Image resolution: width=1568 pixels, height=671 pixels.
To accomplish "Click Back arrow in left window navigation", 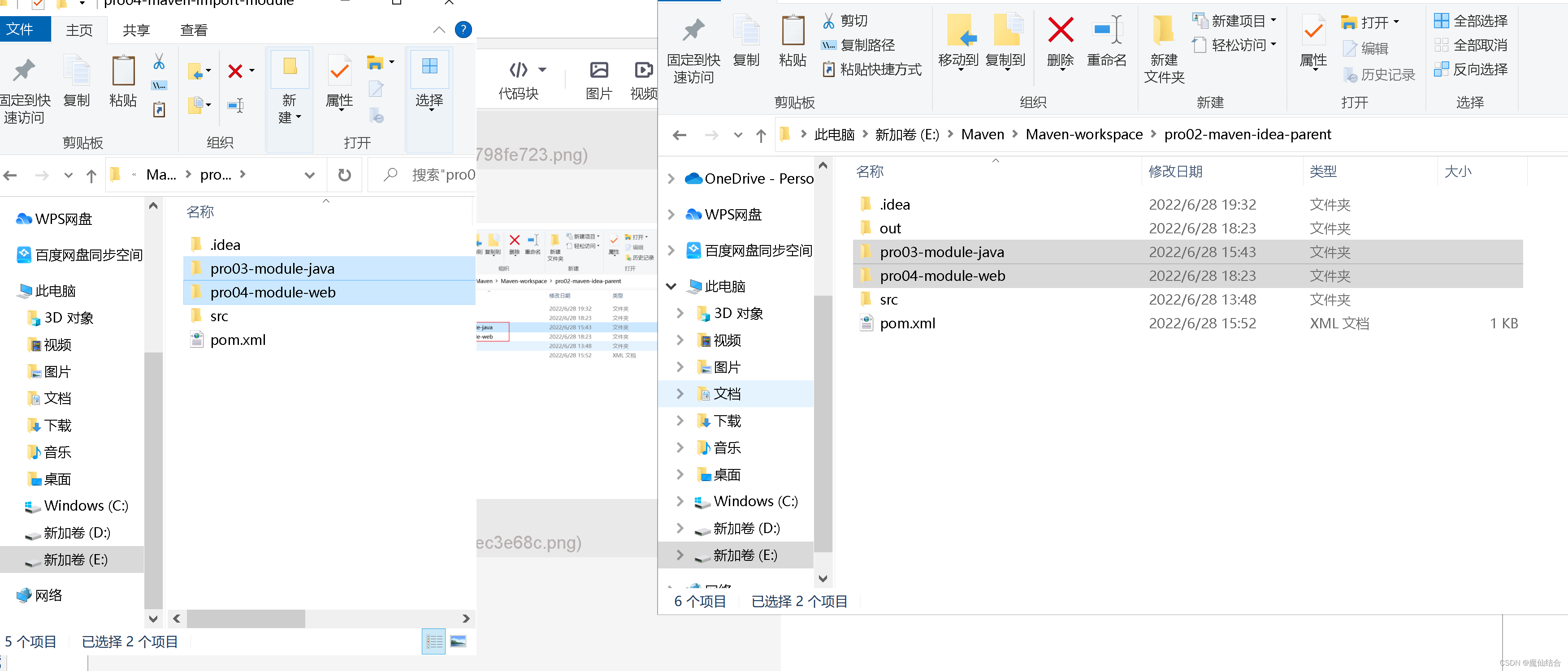I will click(x=10, y=175).
